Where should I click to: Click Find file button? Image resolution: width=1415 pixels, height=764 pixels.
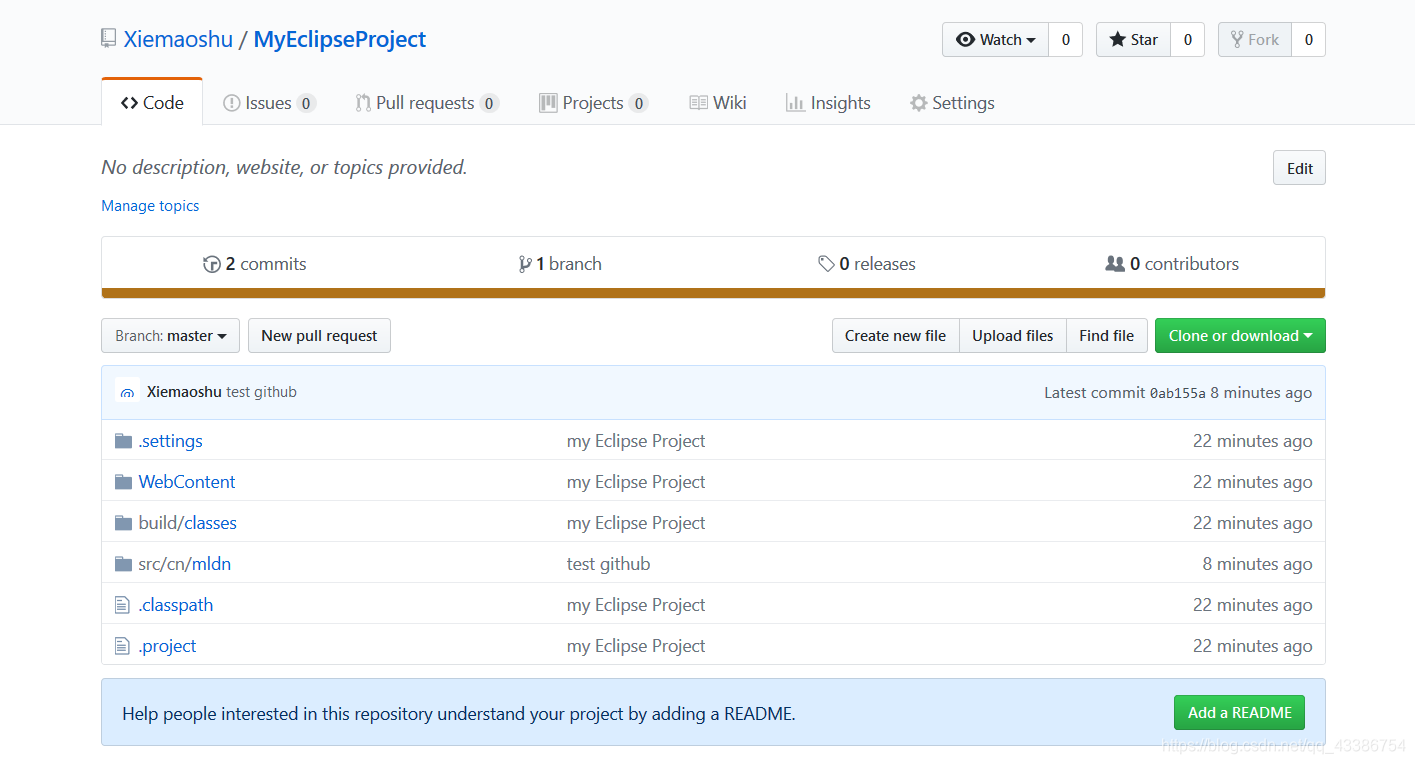pyautogui.click(x=1106, y=336)
